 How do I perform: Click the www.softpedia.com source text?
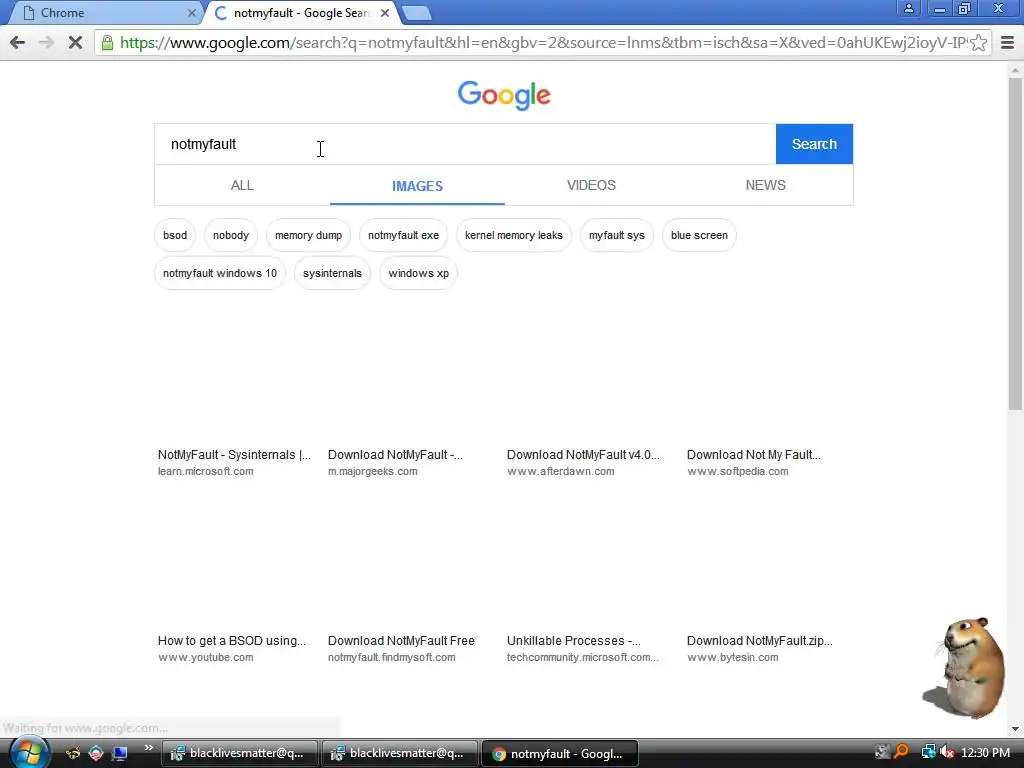click(737, 472)
